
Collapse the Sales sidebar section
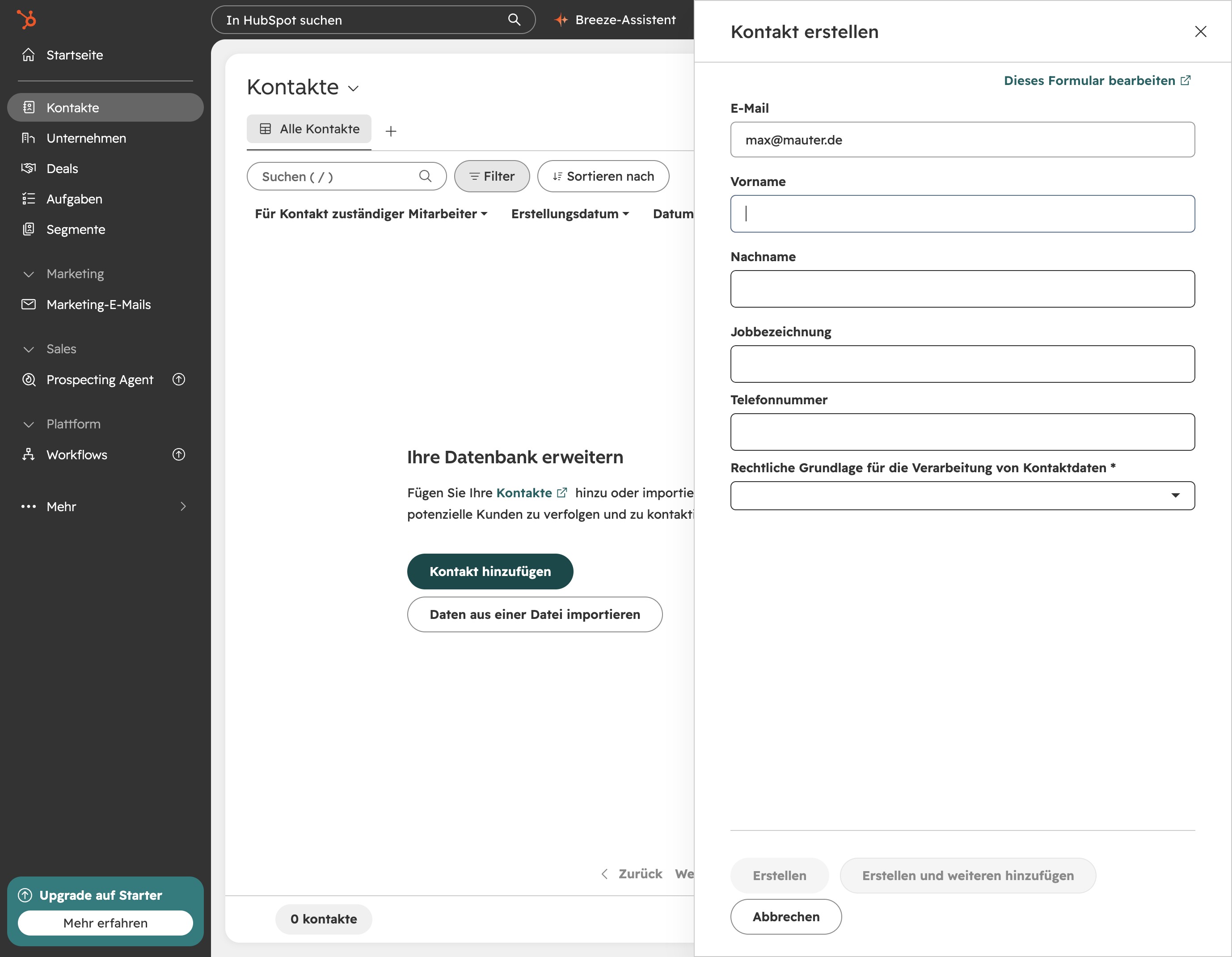pyautogui.click(x=28, y=349)
